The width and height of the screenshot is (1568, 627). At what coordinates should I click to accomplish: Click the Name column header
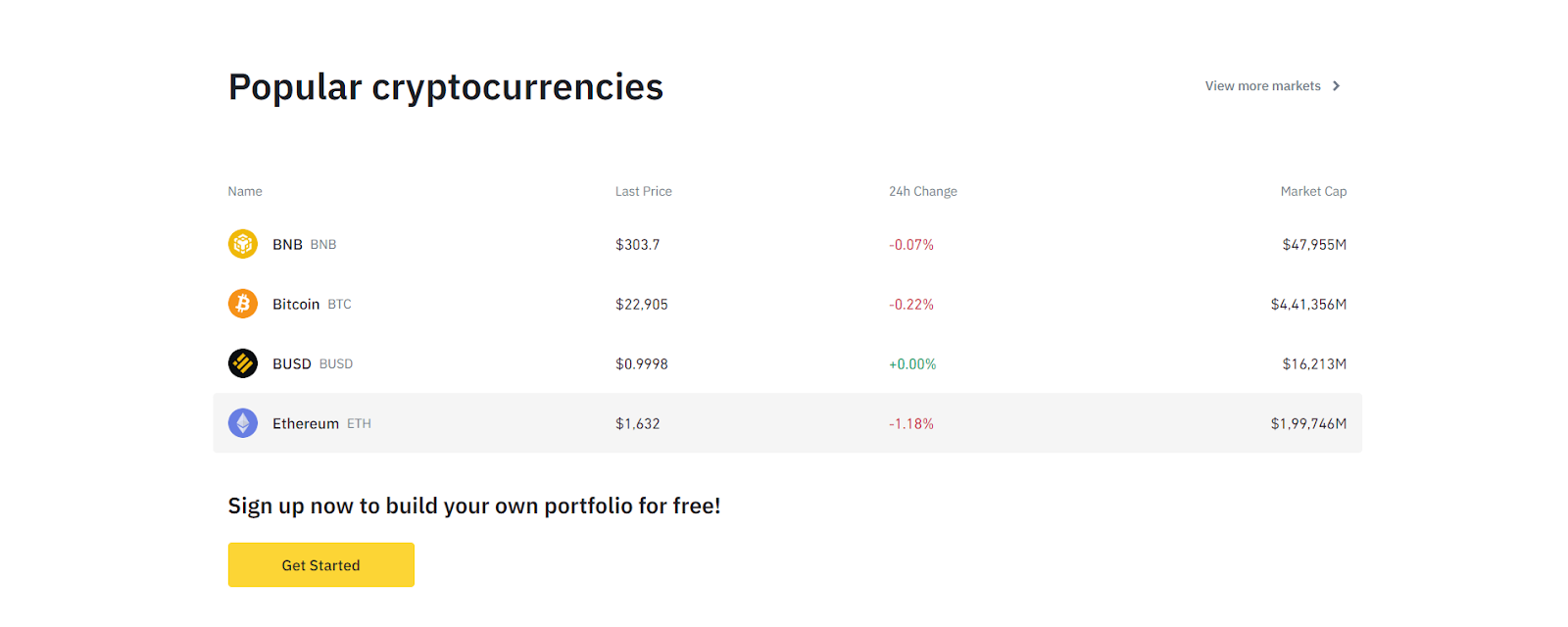[x=245, y=192]
